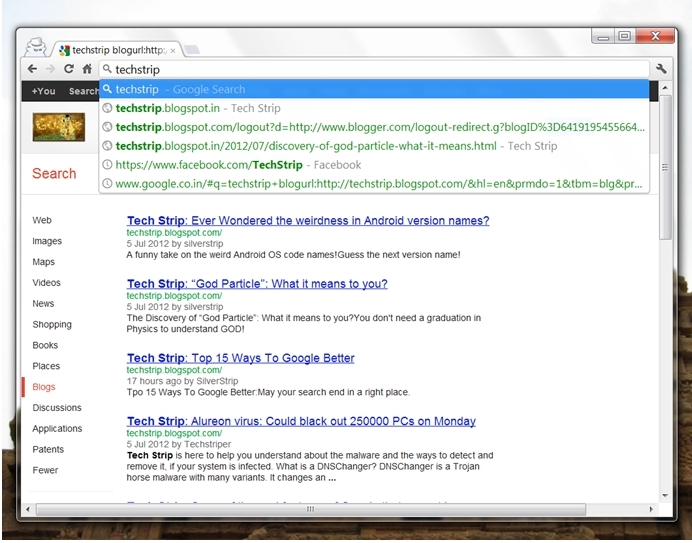Open 'Alureon virus' result link

coord(301,421)
